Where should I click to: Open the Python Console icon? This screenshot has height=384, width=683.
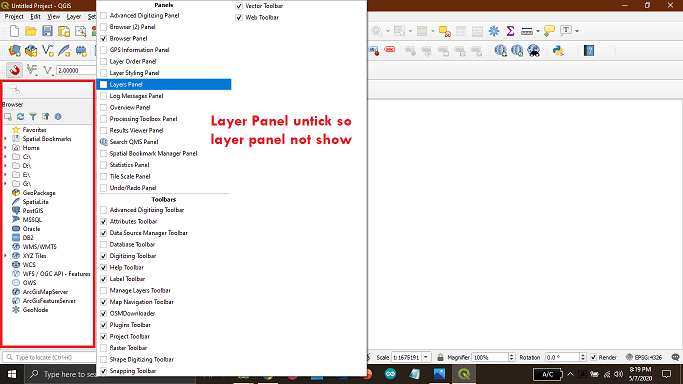(x=558, y=51)
